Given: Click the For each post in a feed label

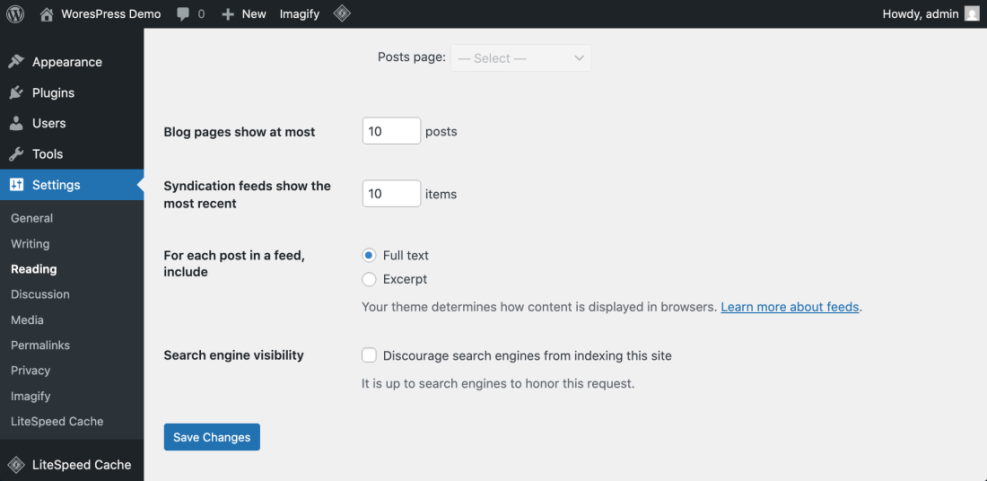Looking at the screenshot, I should tap(234, 264).
